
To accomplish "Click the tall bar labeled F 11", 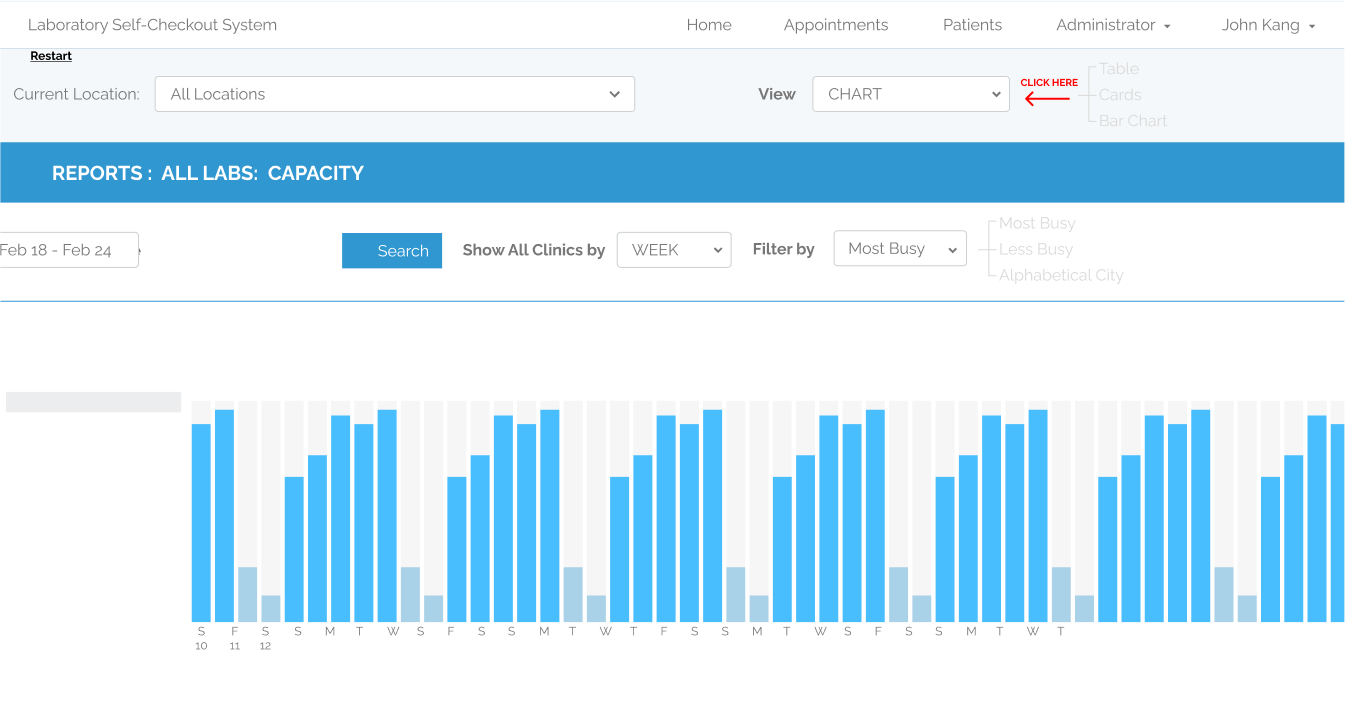I will pos(224,516).
